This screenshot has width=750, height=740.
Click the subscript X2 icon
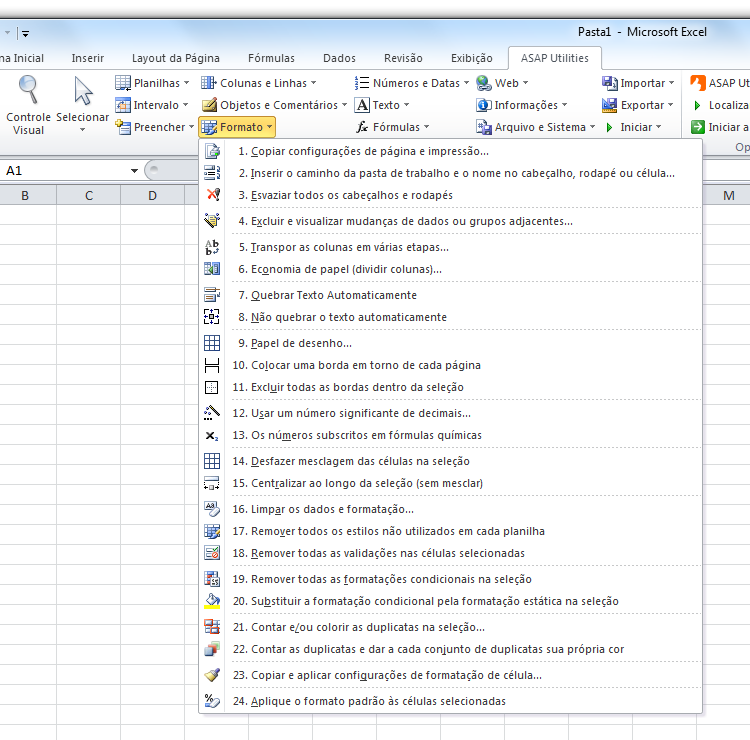click(x=212, y=435)
